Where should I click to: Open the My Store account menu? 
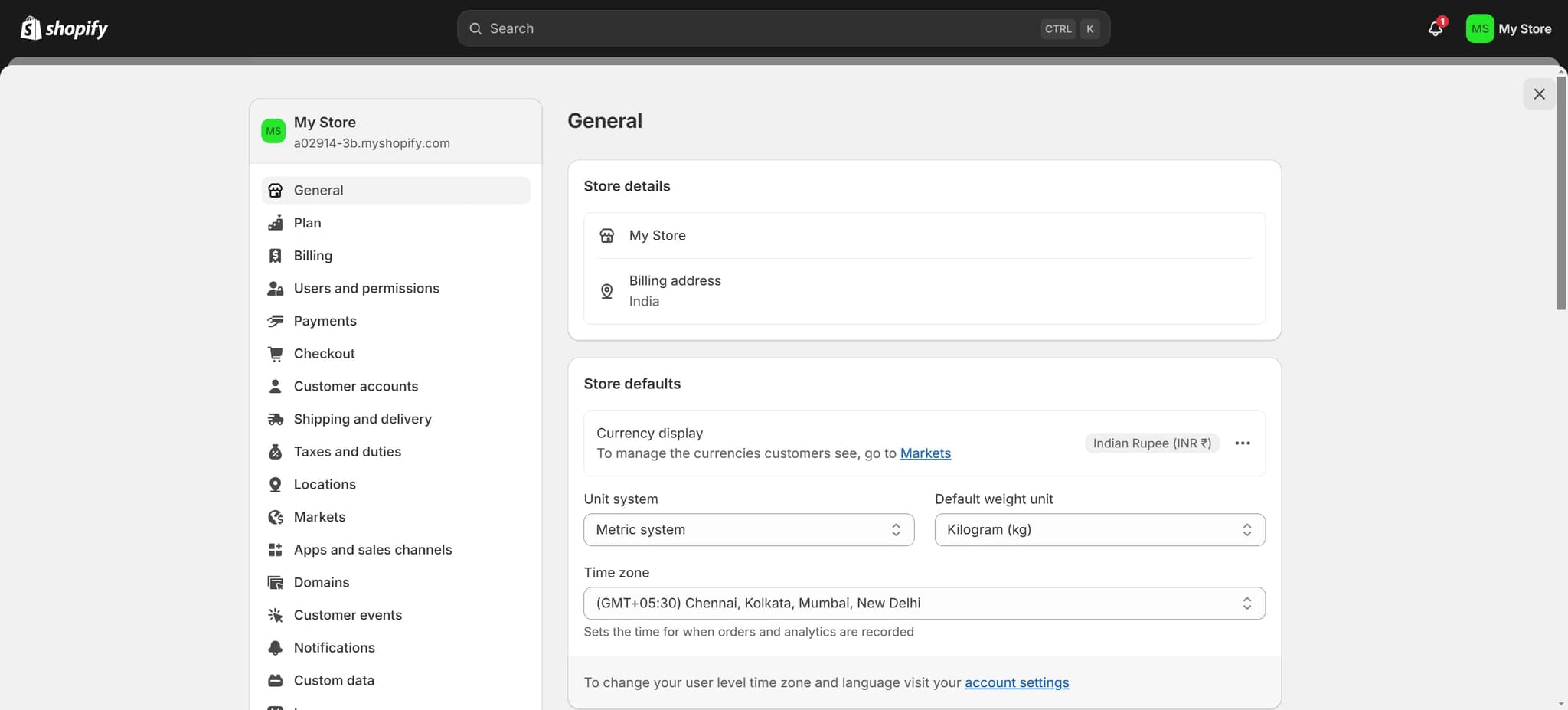pos(1508,28)
